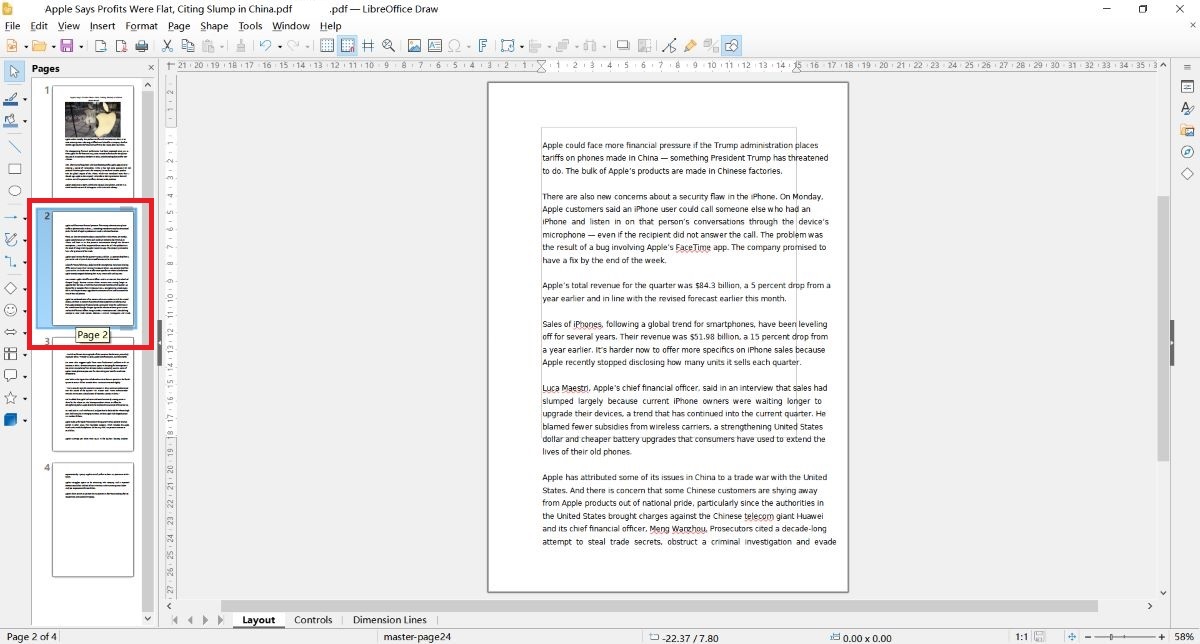Toggle Snap to Grid button
Image resolution: width=1200 pixels, height=644 pixels.
pyautogui.click(x=347, y=46)
